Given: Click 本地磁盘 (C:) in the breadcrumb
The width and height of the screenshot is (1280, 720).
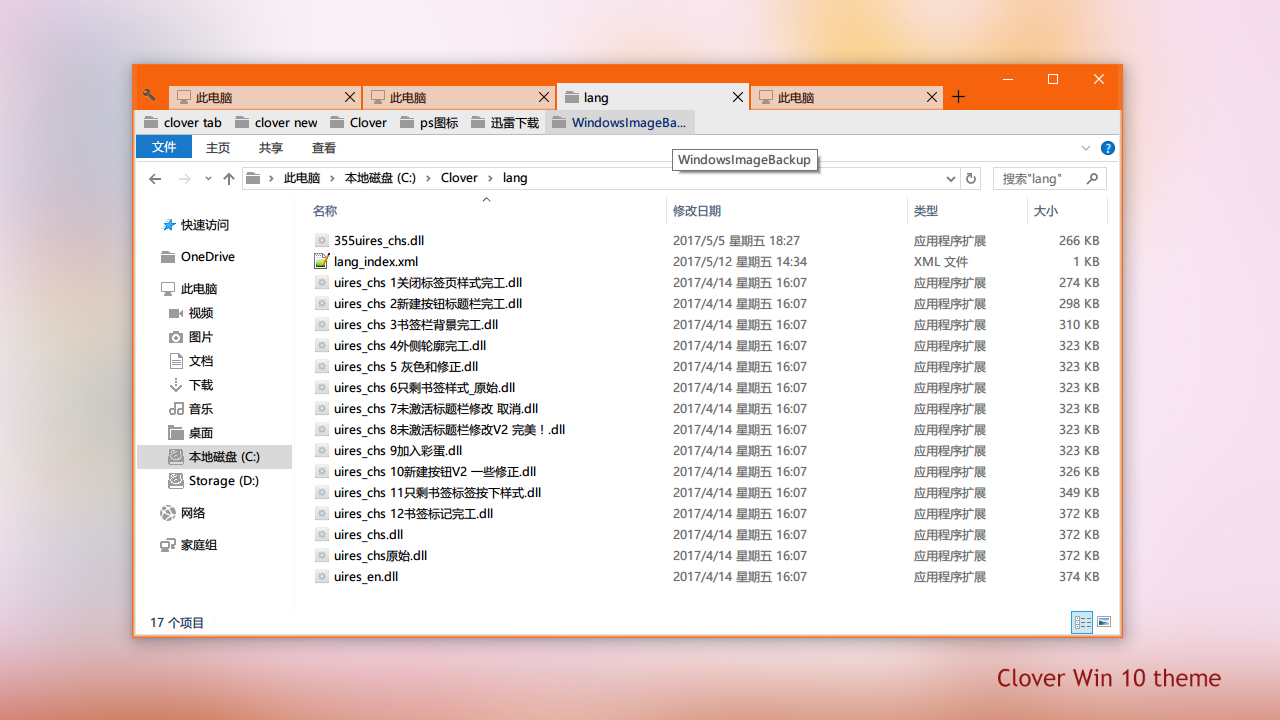Looking at the screenshot, I should [380, 178].
